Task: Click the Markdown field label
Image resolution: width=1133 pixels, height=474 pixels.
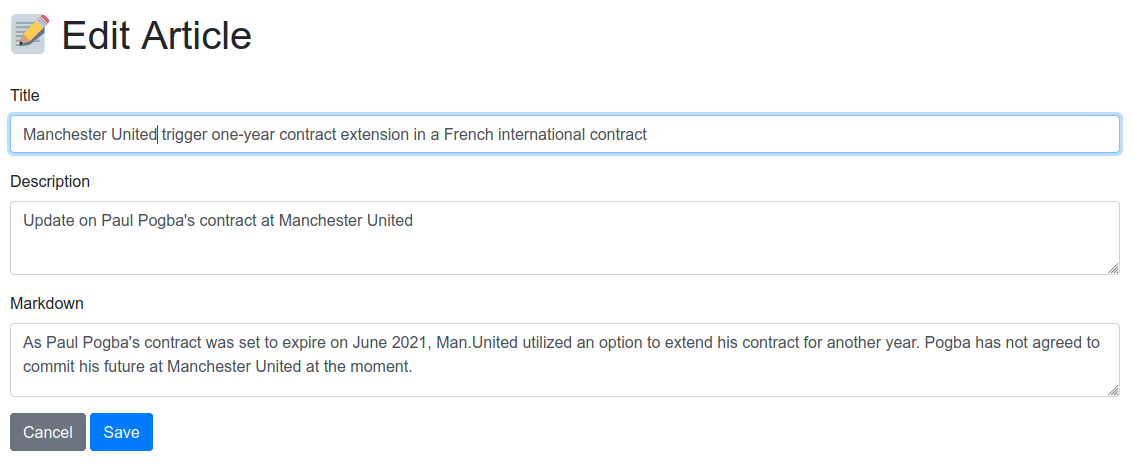Action: click(47, 303)
